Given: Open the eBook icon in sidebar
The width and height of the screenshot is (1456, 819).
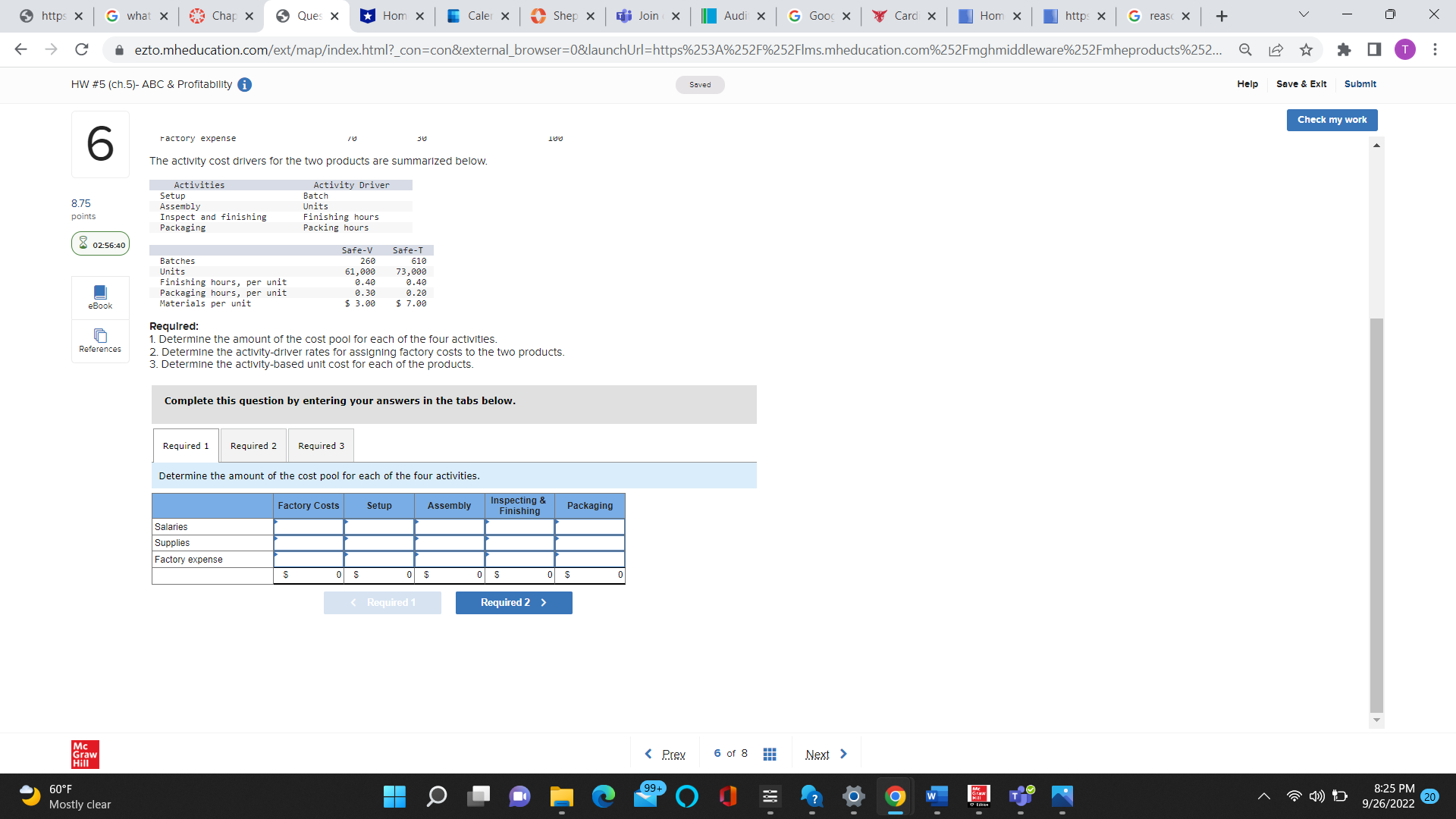Looking at the screenshot, I should coord(100,297).
